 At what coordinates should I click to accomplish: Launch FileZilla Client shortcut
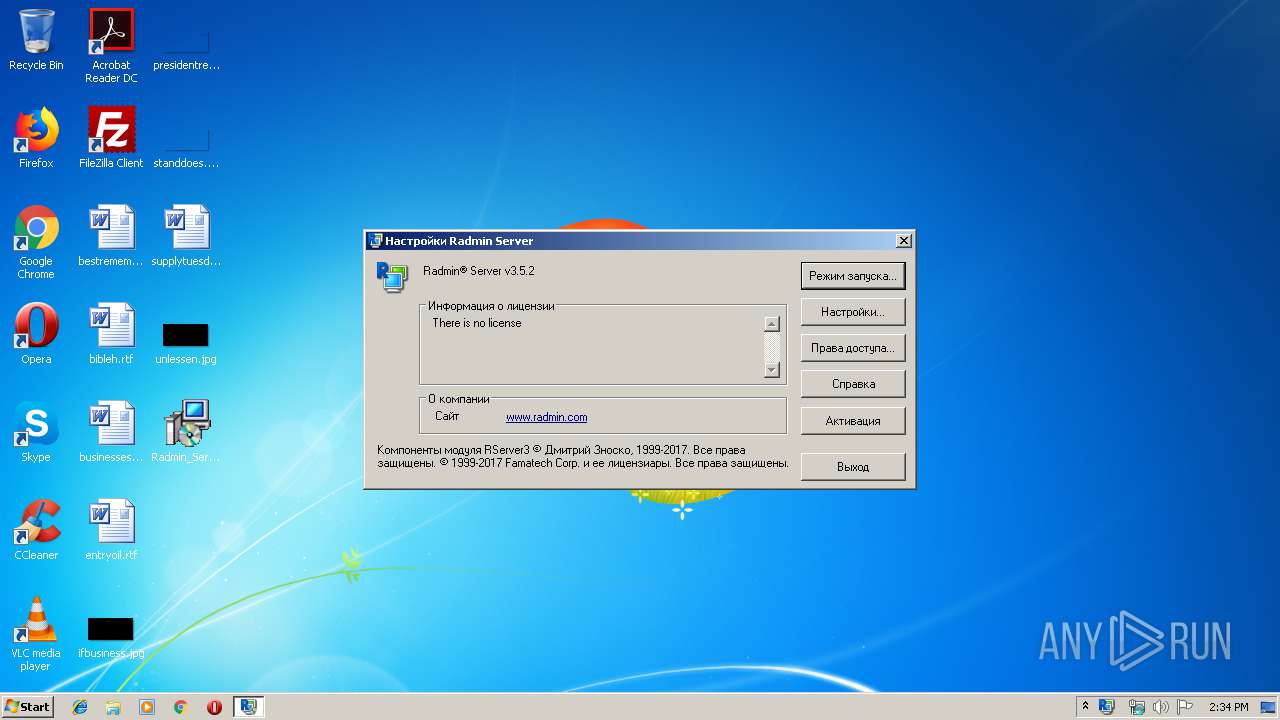(111, 138)
